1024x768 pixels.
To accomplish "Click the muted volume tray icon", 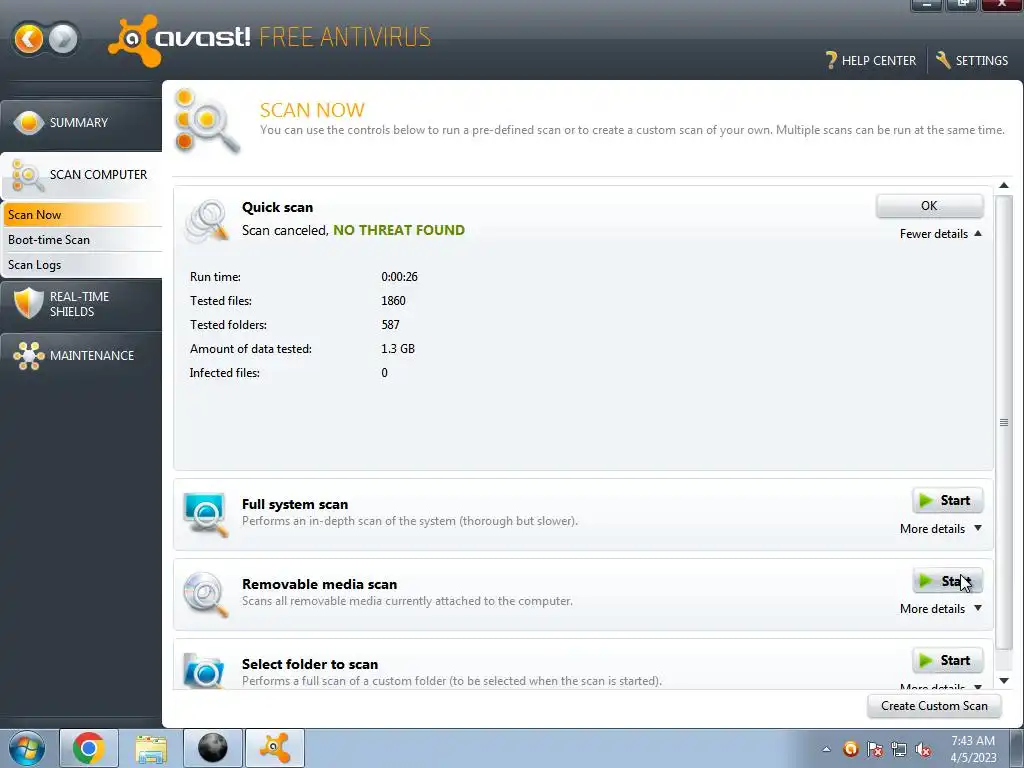I will click(923, 749).
